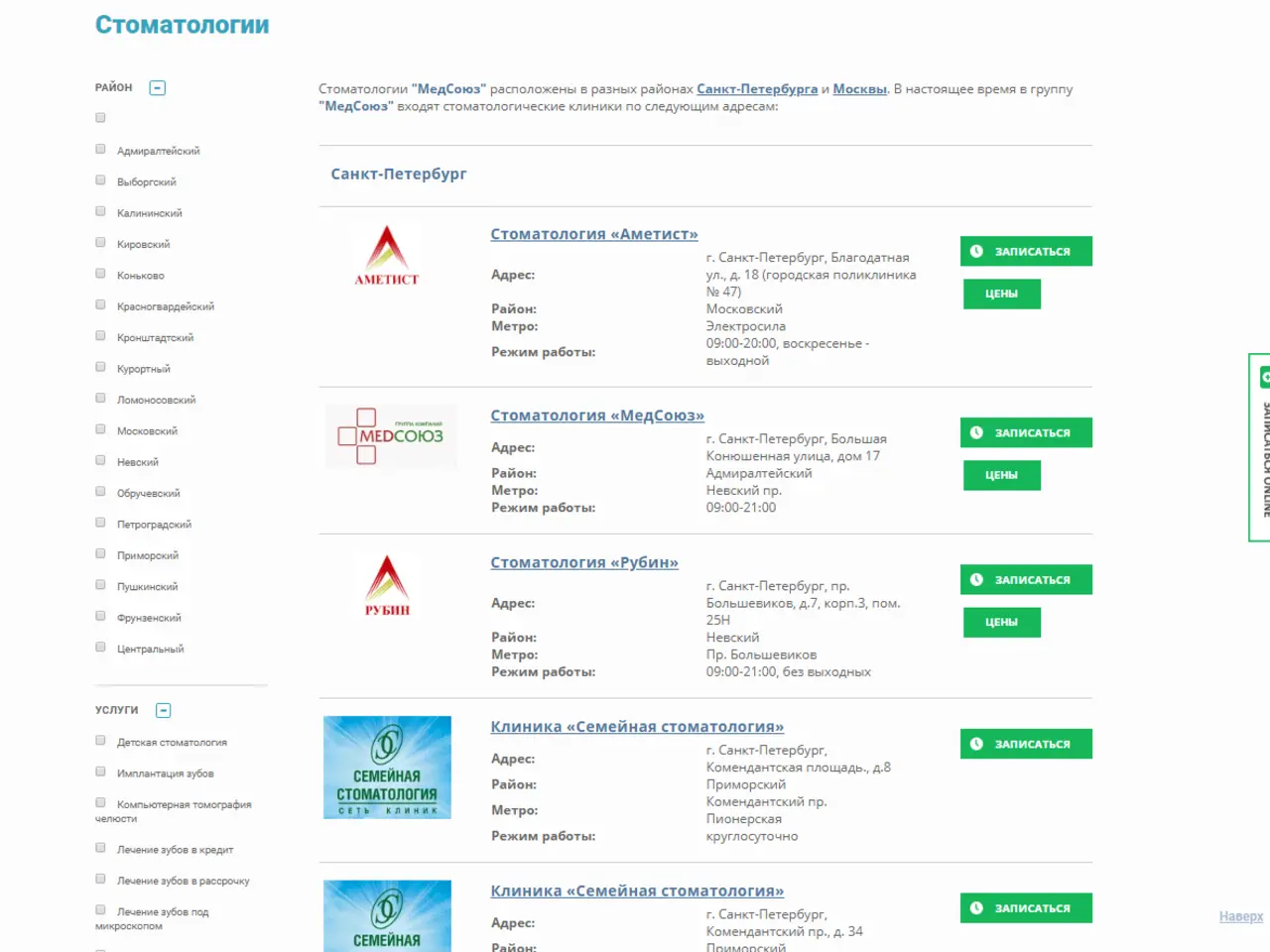Show ЦЕНЫ for Стоматология «Рубин»
1270x952 pixels.
click(x=1002, y=622)
